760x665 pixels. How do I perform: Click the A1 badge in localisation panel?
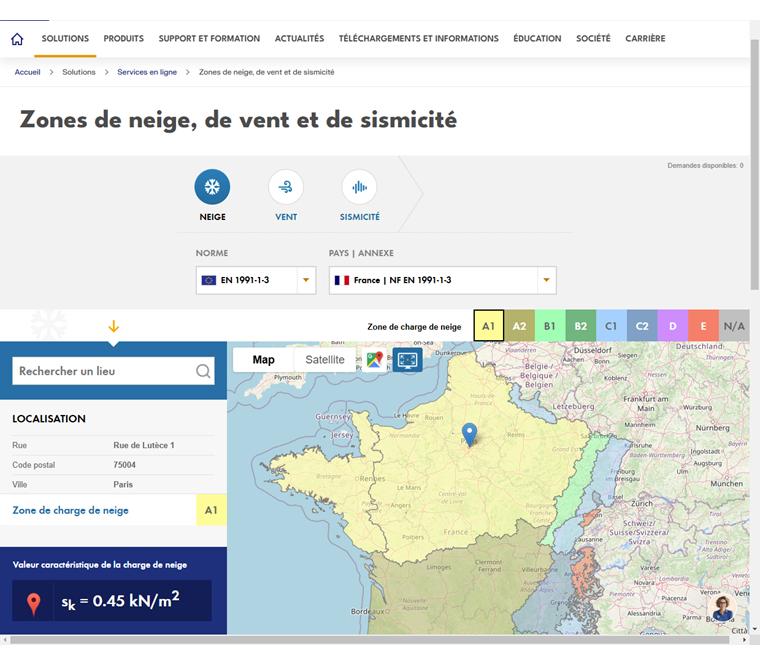coord(211,510)
